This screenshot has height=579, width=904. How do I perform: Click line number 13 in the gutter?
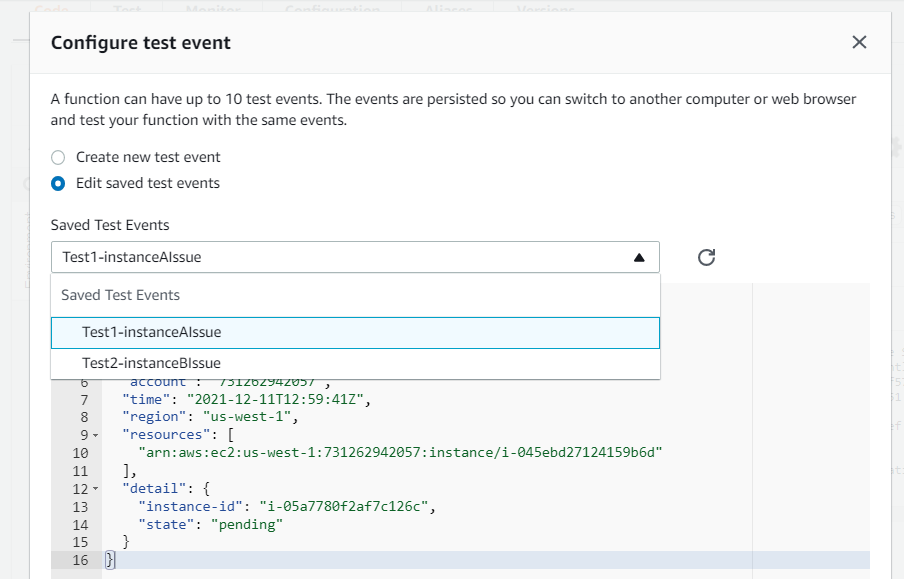(x=80, y=507)
